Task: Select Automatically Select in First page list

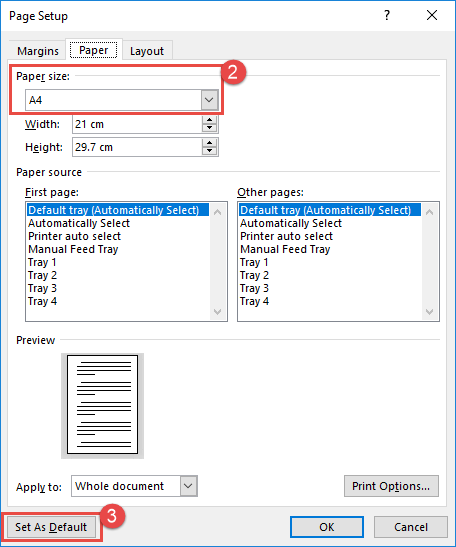Action: [x=118, y=223]
